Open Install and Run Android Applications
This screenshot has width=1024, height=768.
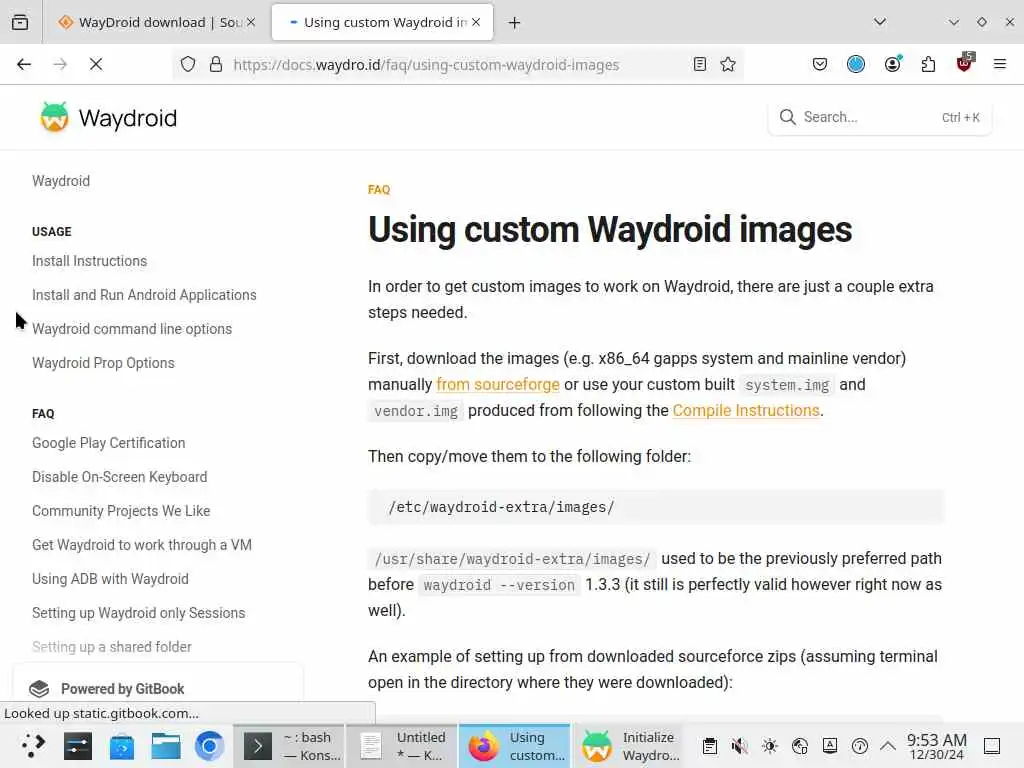(144, 295)
